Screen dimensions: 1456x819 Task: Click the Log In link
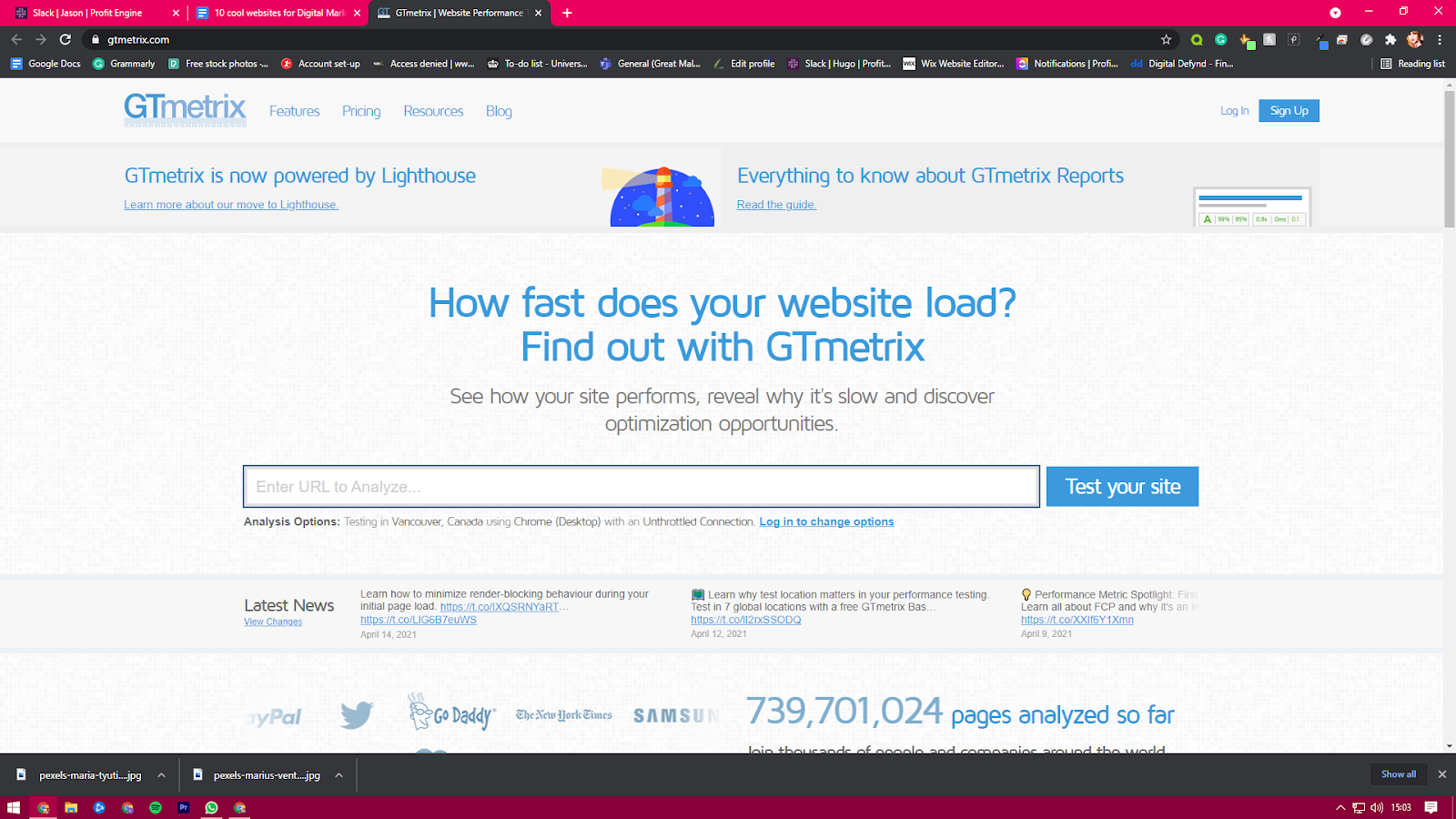[1234, 111]
